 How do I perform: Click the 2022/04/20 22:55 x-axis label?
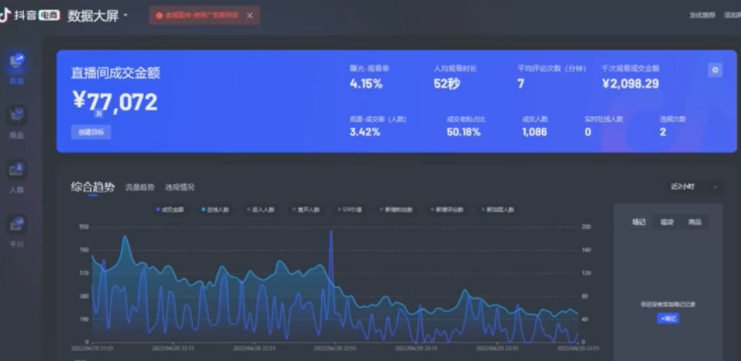[x=336, y=348]
